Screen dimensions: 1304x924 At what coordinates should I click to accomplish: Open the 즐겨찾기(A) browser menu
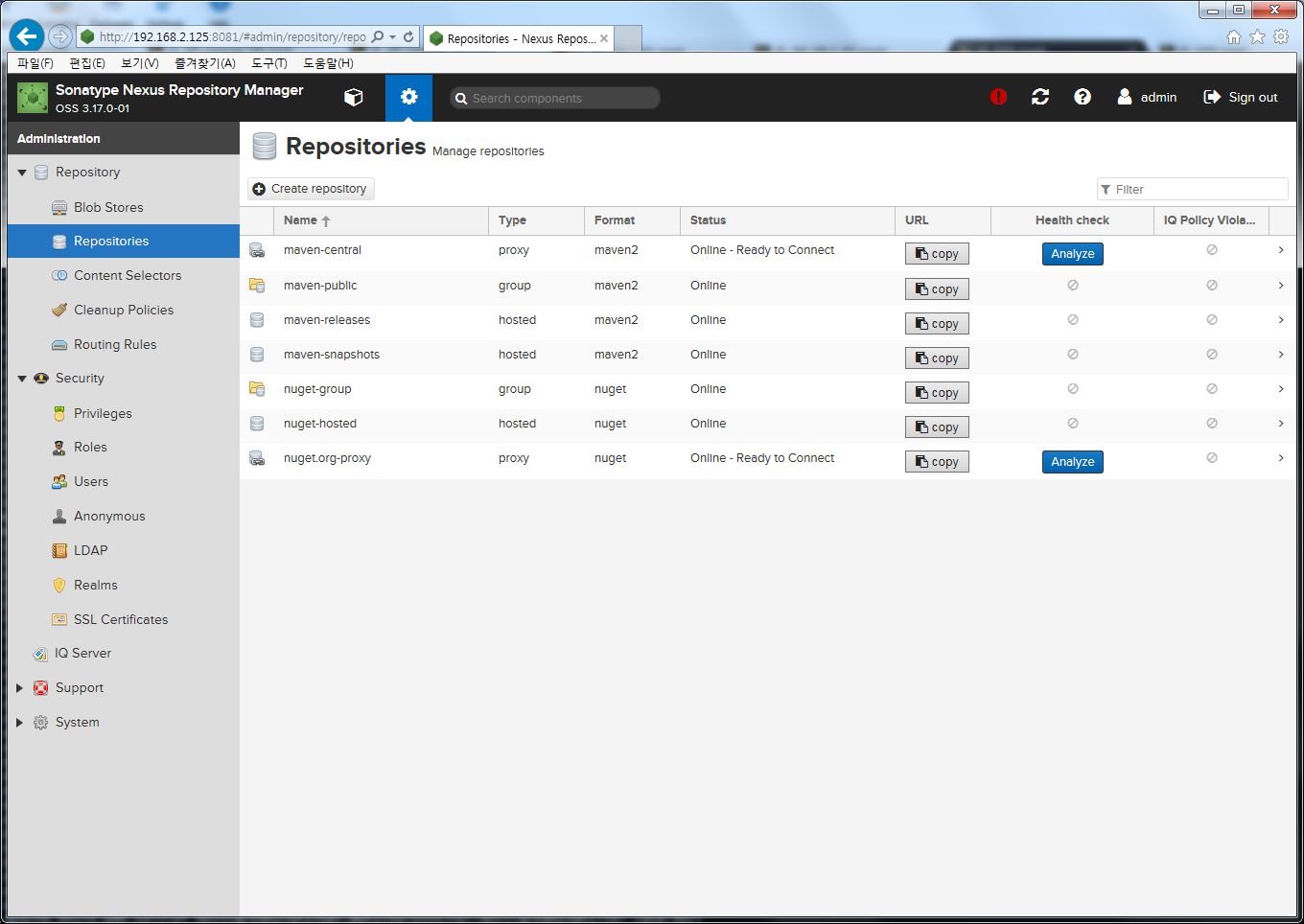pyautogui.click(x=205, y=63)
